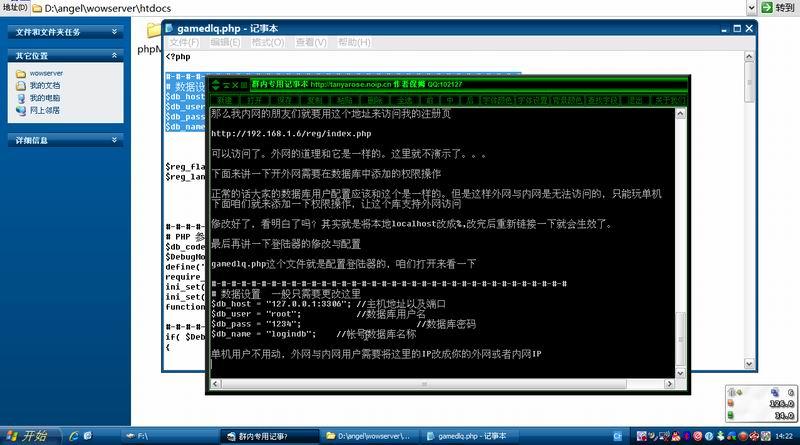Image resolution: width=800 pixels, height=445 pixels.
Task: Click 打开 button in green notepad toolbar
Action: point(254,100)
